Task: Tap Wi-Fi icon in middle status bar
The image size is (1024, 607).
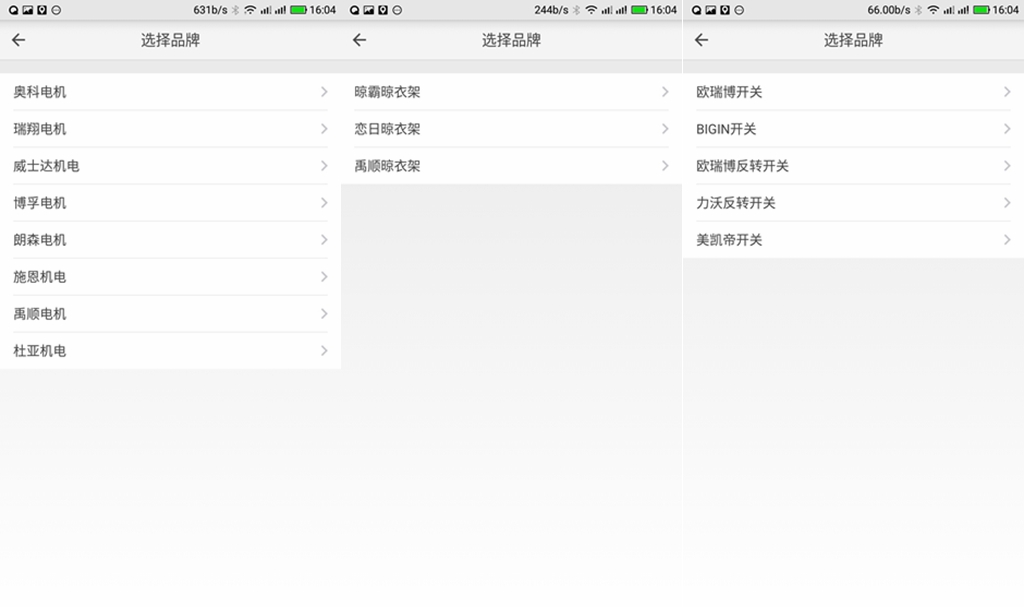Action: (591, 10)
